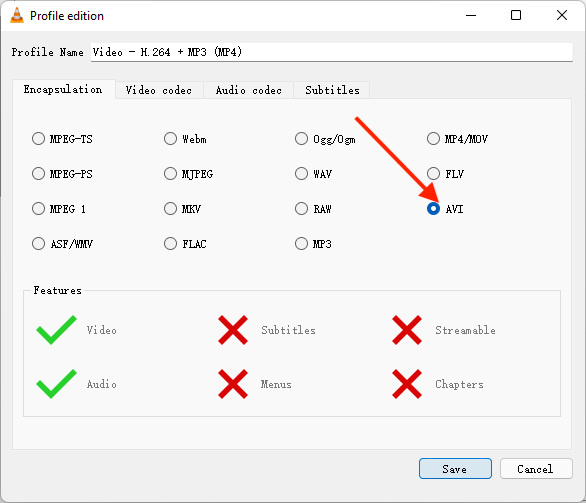Click the red X beside Streamable feature
Screen dimensions: 586x503
(x=407, y=330)
